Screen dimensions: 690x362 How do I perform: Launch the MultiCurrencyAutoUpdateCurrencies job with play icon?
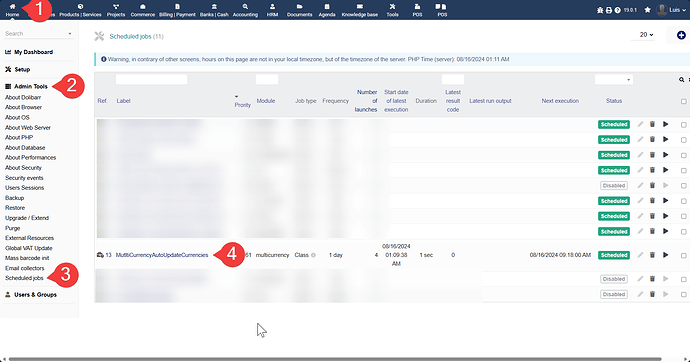pyautogui.click(x=665, y=255)
